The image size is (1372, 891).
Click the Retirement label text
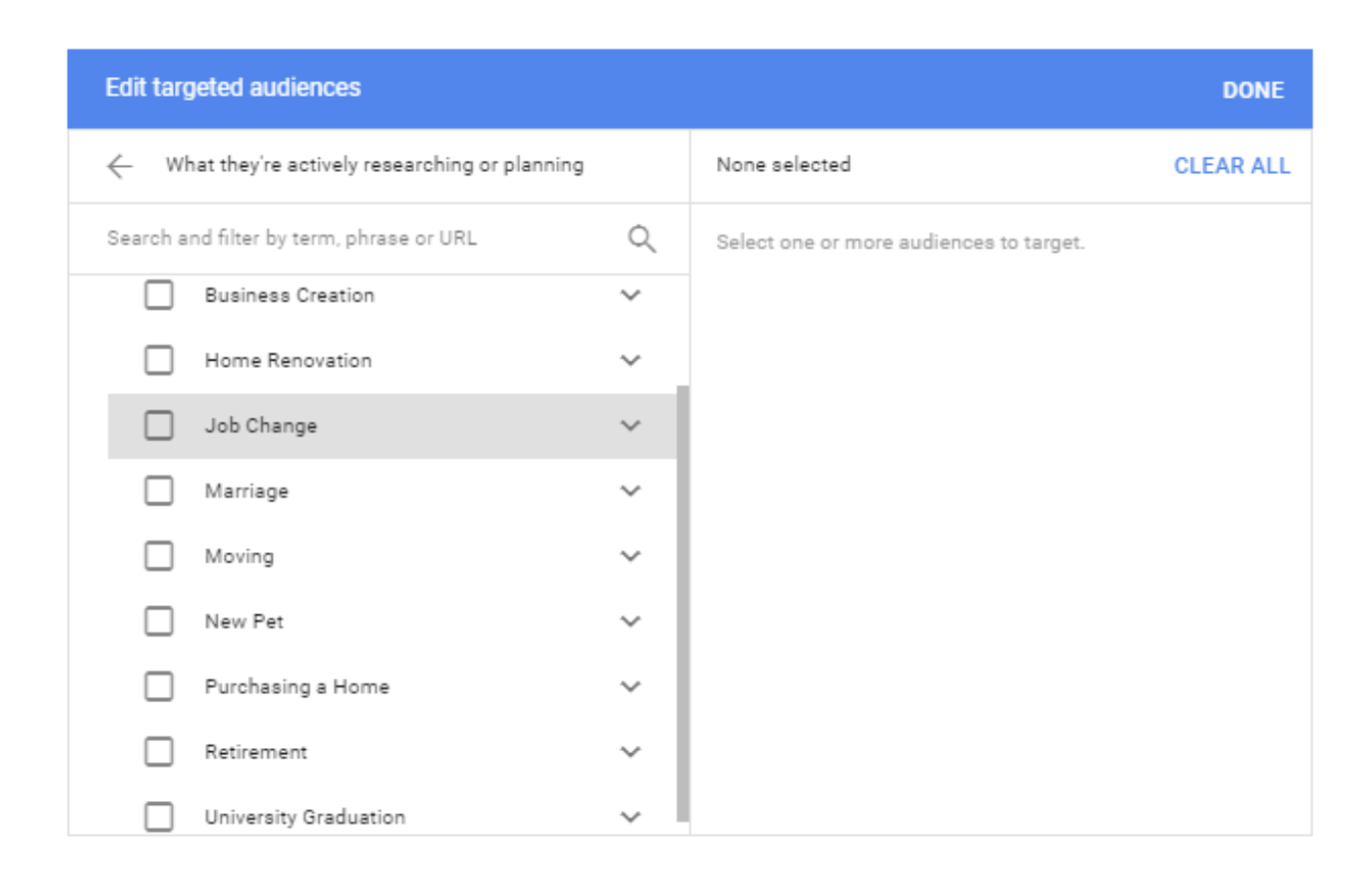[256, 751]
